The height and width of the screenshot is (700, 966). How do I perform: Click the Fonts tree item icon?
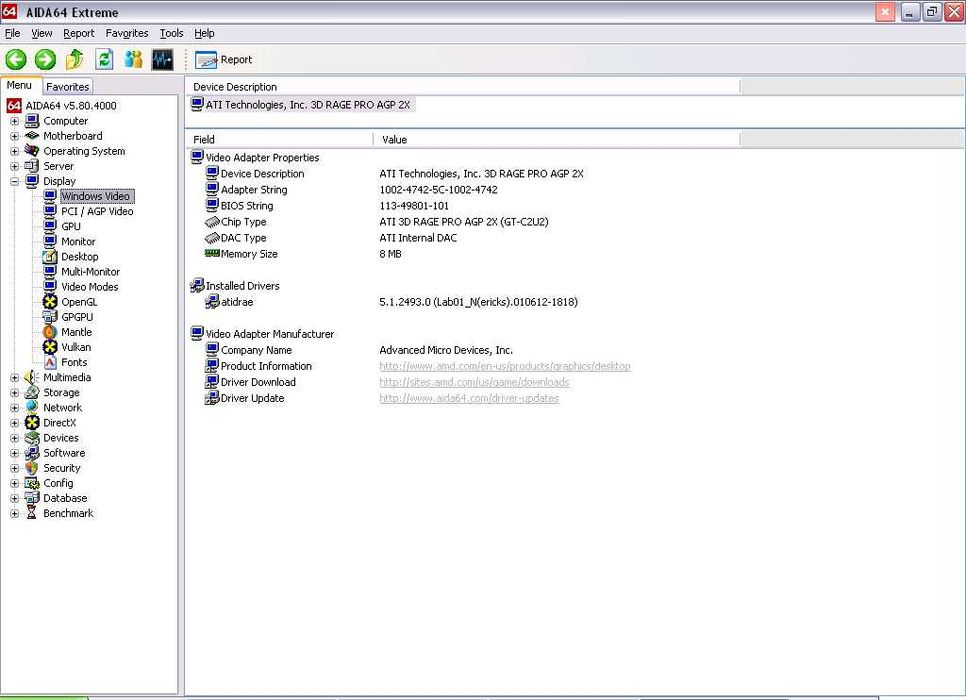pyautogui.click(x=50, y=362)
